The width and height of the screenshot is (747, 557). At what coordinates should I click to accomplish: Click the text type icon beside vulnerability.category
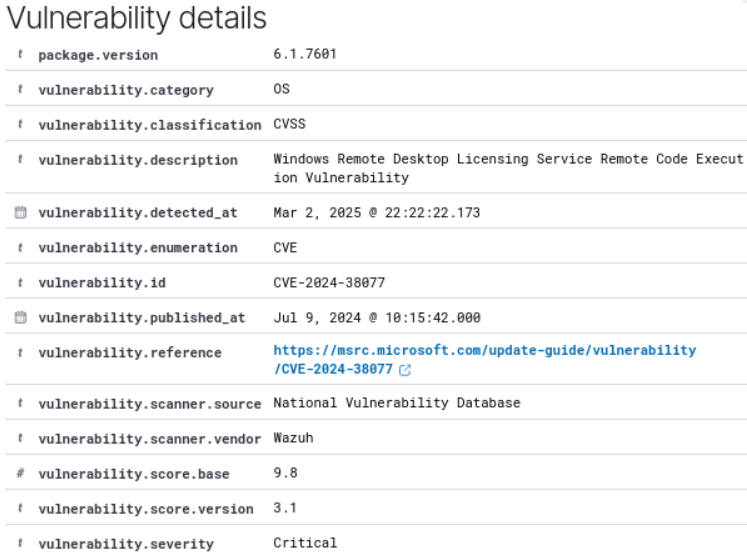20,89
